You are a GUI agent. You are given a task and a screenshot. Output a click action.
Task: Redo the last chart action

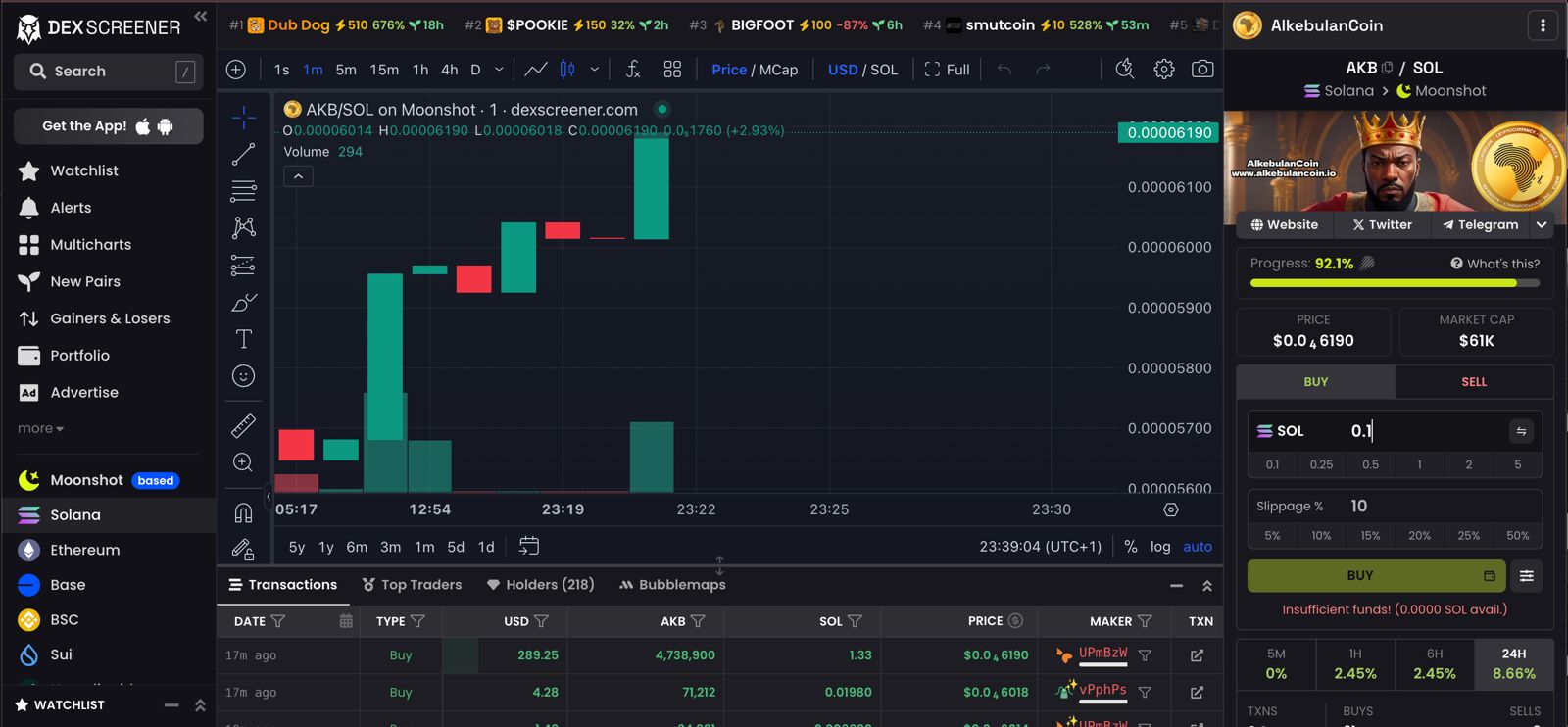click(1043, 70)
